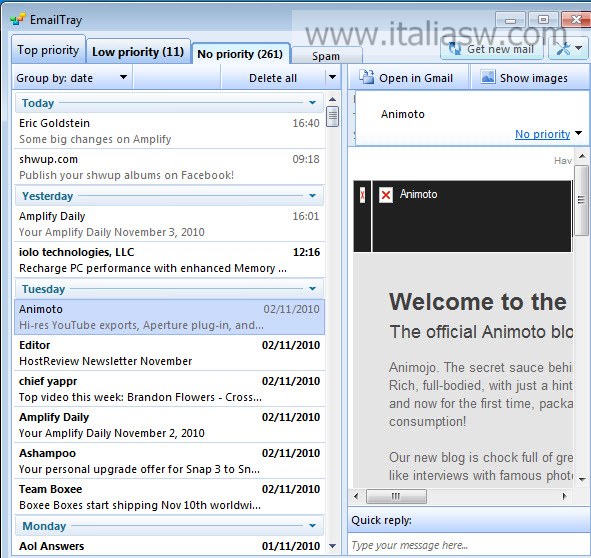
Task: Click the No priority link in preview header
Action: [x=542, y=134]
